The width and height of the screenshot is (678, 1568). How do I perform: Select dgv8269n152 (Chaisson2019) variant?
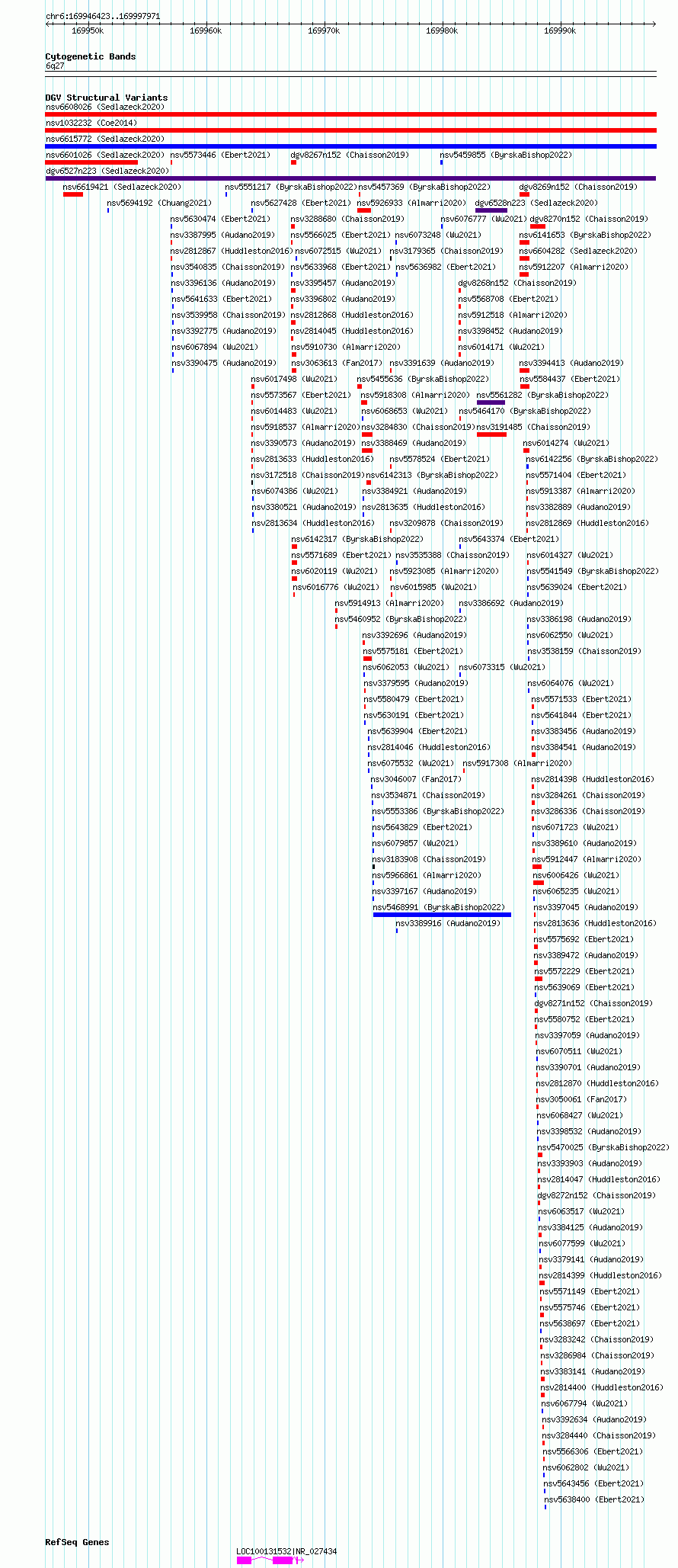[x=578, y=188]
